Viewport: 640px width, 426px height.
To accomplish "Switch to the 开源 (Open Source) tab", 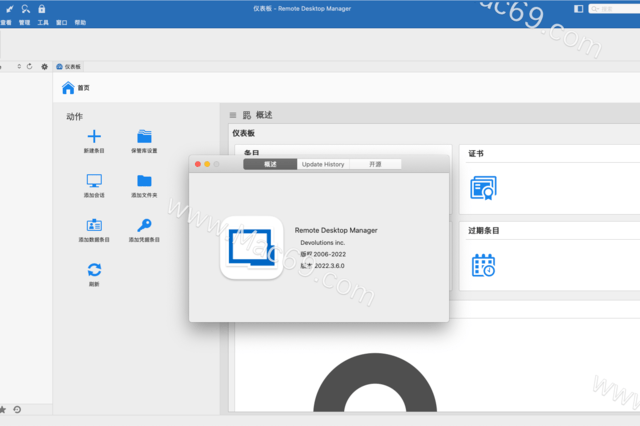I will click(375, 164).
